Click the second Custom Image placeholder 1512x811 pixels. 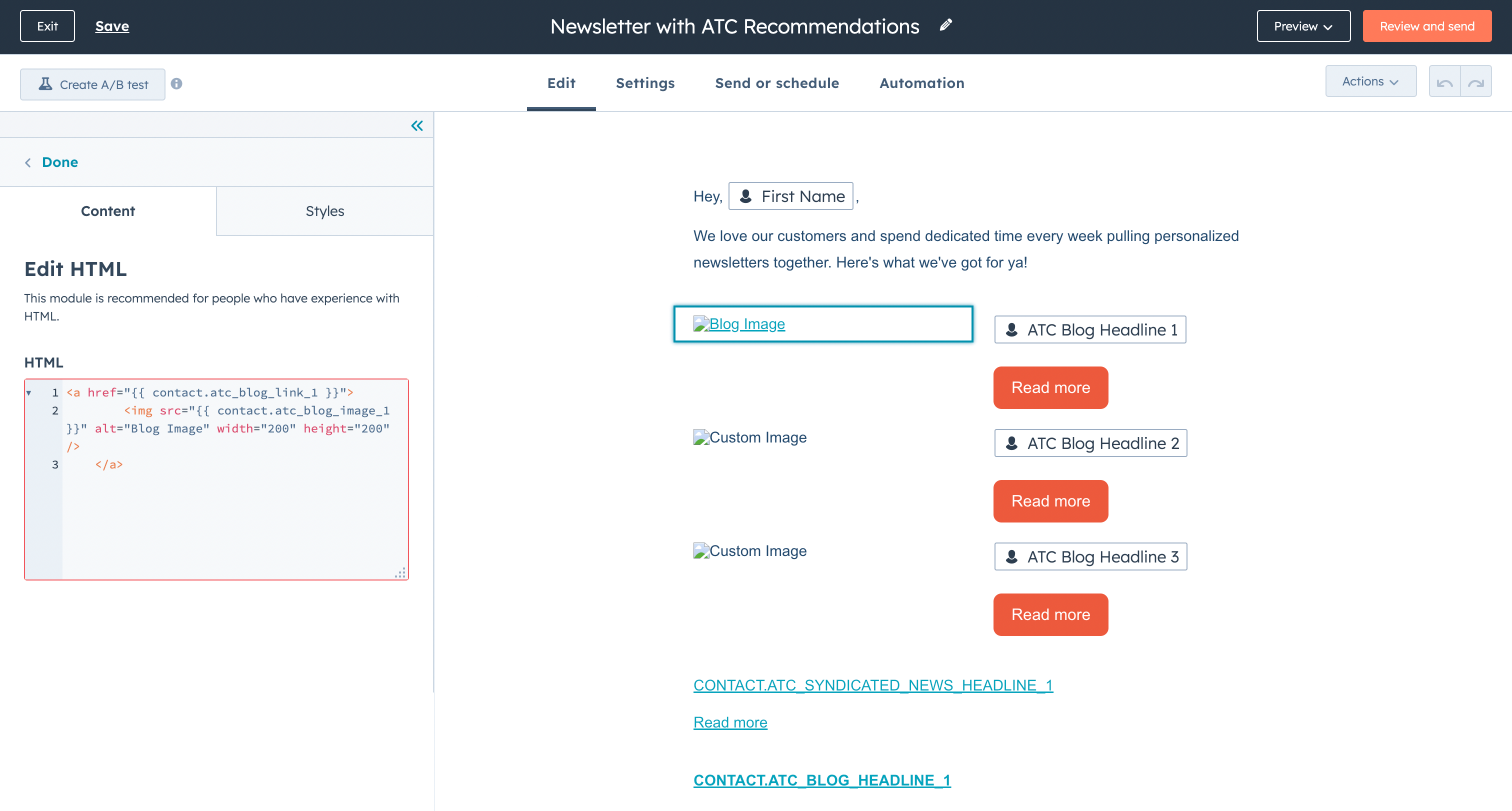click(749, 550)
